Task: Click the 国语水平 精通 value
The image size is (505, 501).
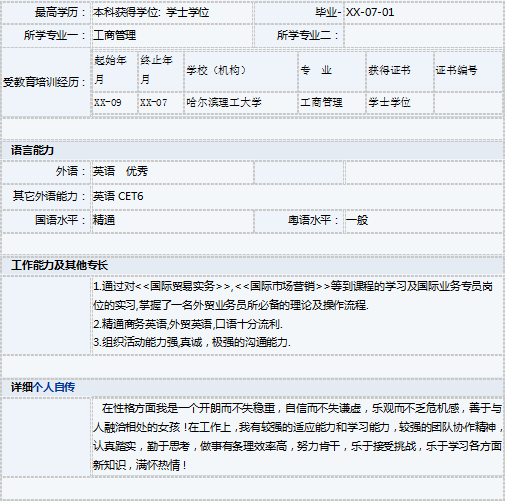Action: click(x=104, y=220)
